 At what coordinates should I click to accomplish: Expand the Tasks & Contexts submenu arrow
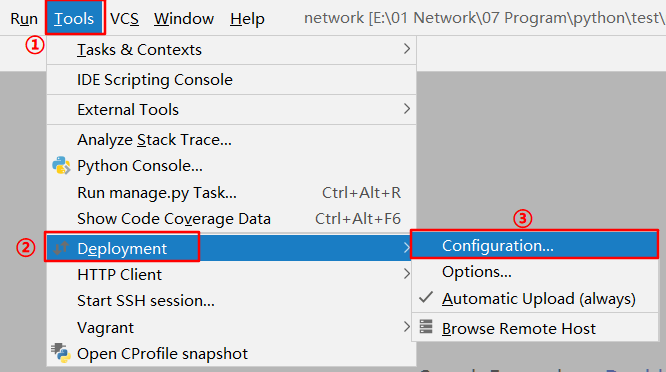point(406,49)
